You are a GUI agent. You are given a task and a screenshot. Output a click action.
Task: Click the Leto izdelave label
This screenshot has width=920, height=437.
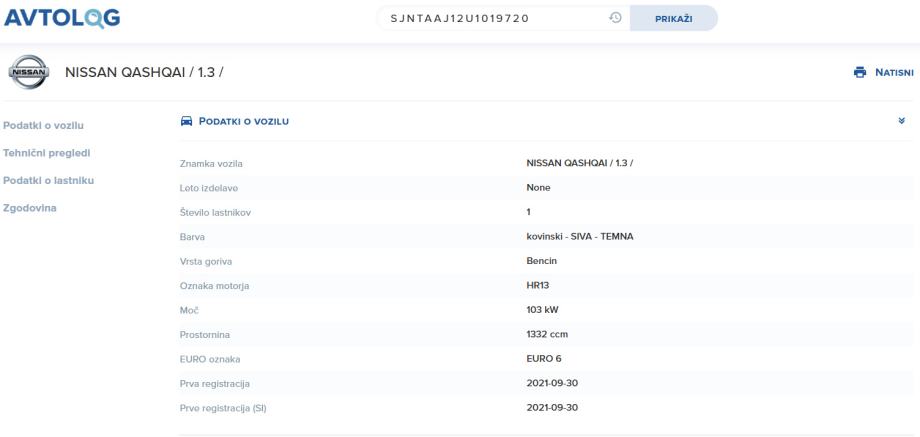pyautogui.click(x=209, y=188)
